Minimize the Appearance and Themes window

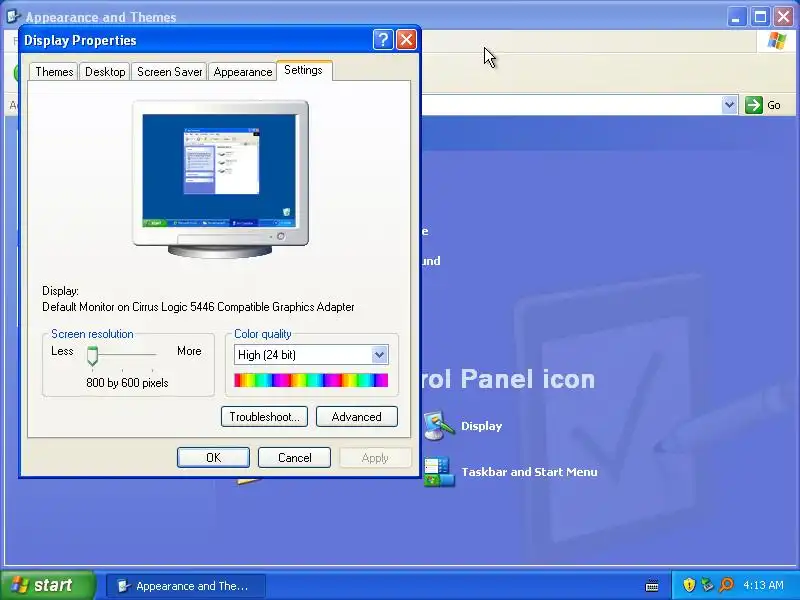735,17
